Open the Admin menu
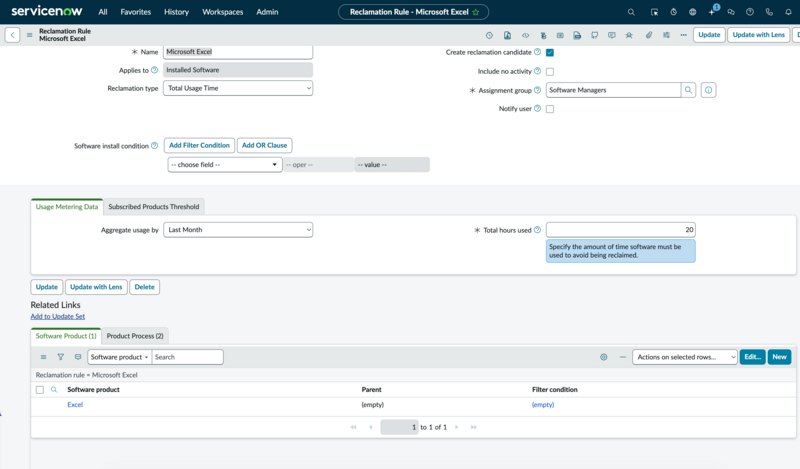 tap(267, 12)
